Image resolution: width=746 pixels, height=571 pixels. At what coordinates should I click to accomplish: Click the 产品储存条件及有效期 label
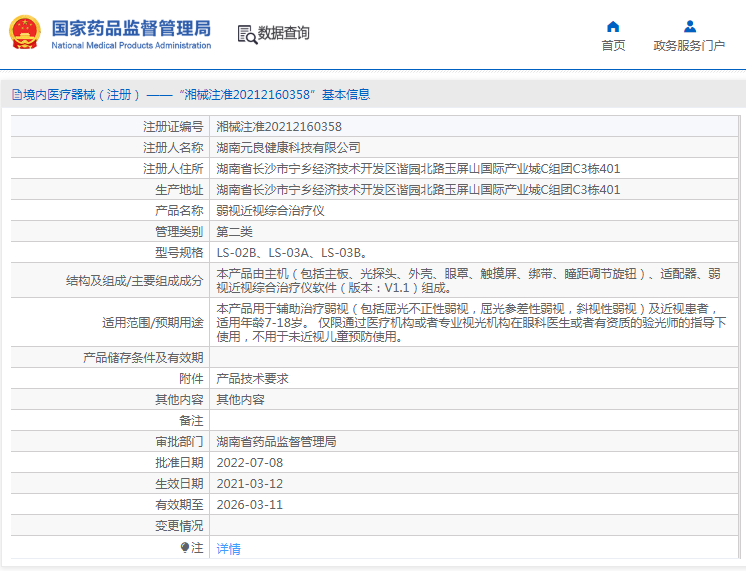(x=143, y=357)
